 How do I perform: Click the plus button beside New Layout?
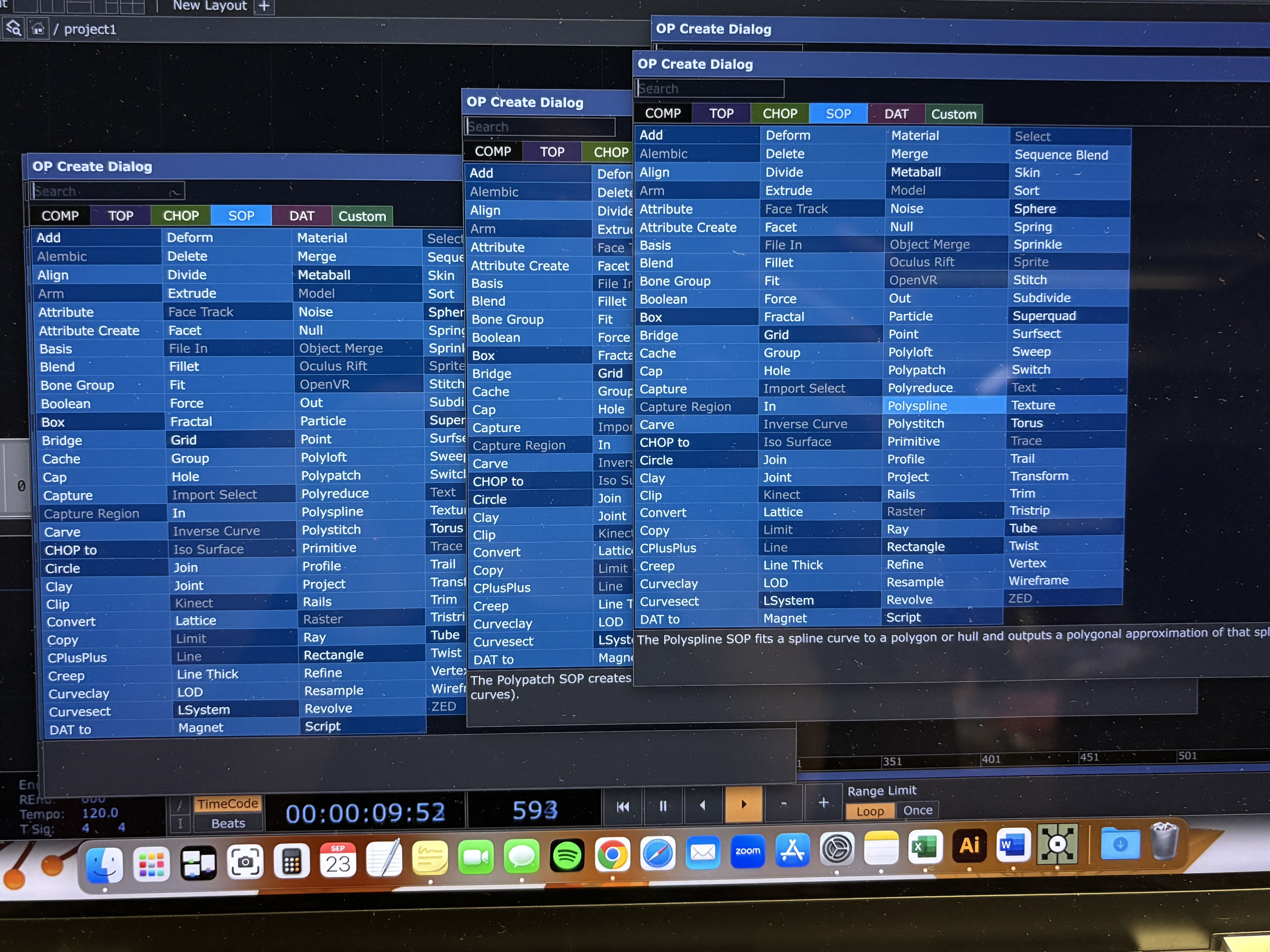click(263, 7)
